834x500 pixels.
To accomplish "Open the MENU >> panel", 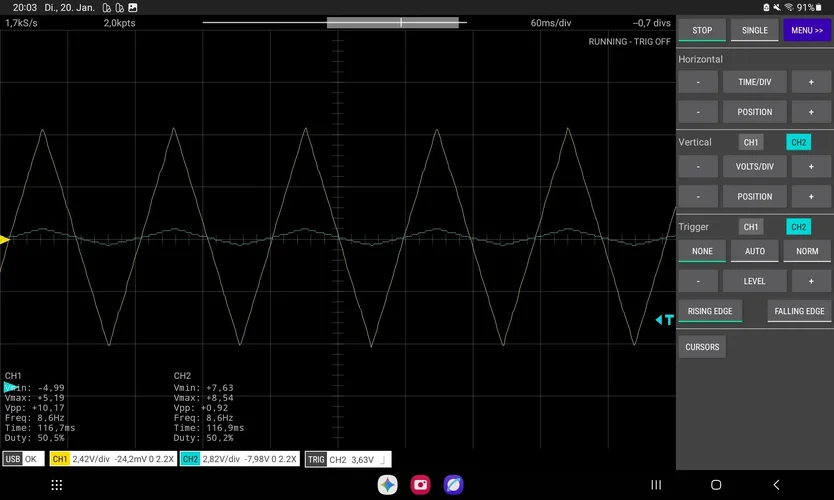I will tap(806, 30).
